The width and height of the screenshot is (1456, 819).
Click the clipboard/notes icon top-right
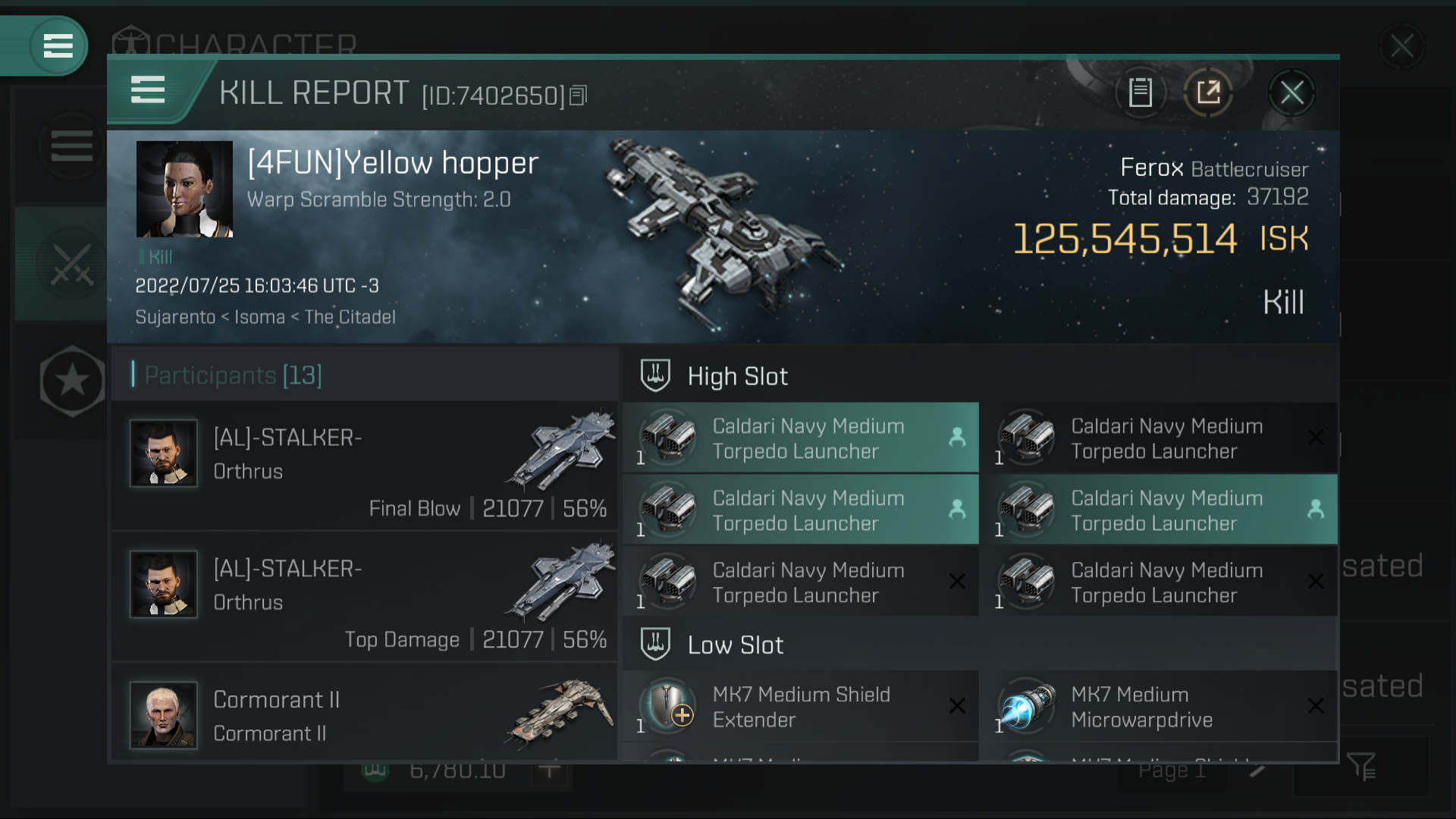(x=1140, y=92)
